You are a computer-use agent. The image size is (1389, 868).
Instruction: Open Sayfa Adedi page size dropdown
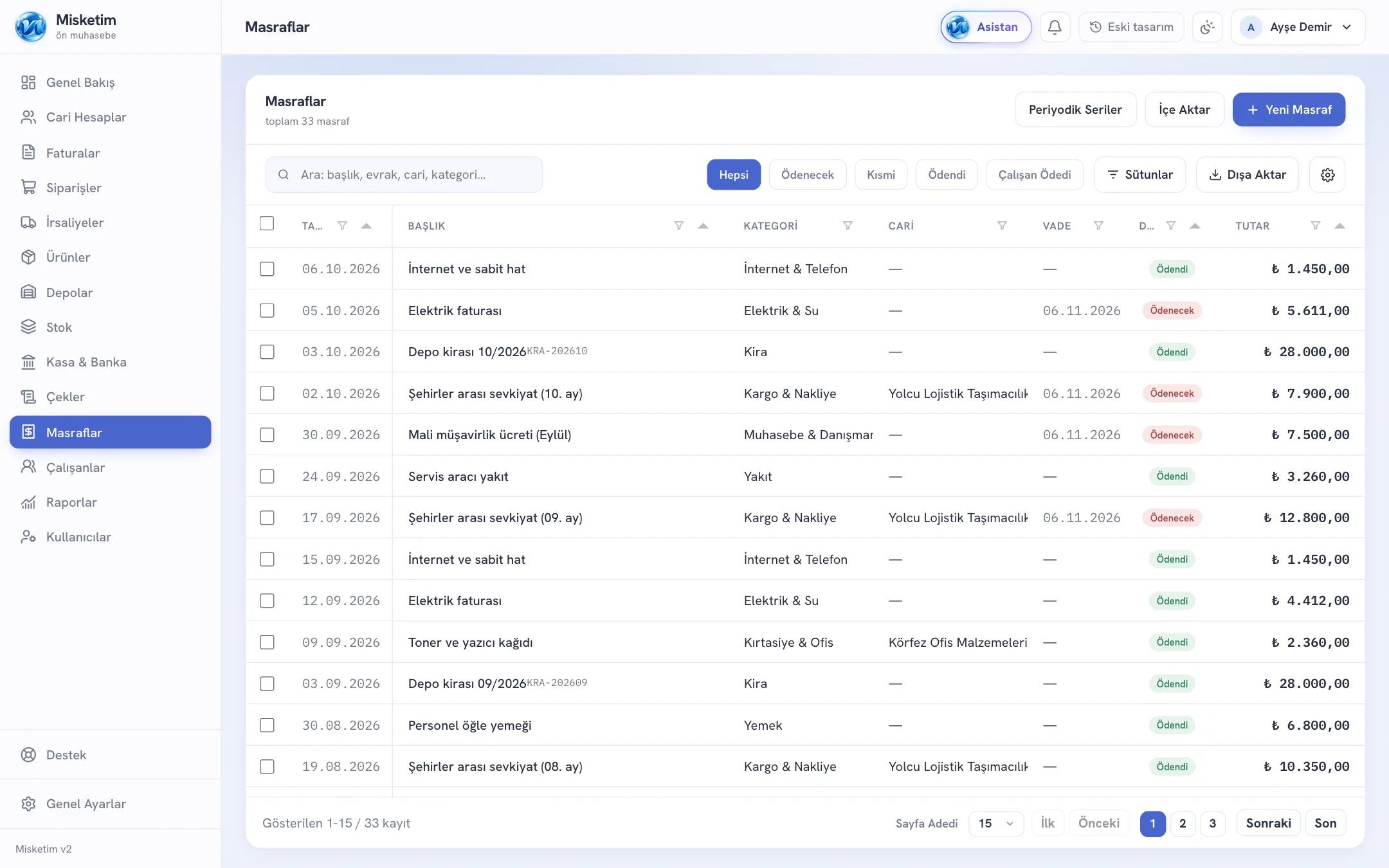click(x=995, y=823)
